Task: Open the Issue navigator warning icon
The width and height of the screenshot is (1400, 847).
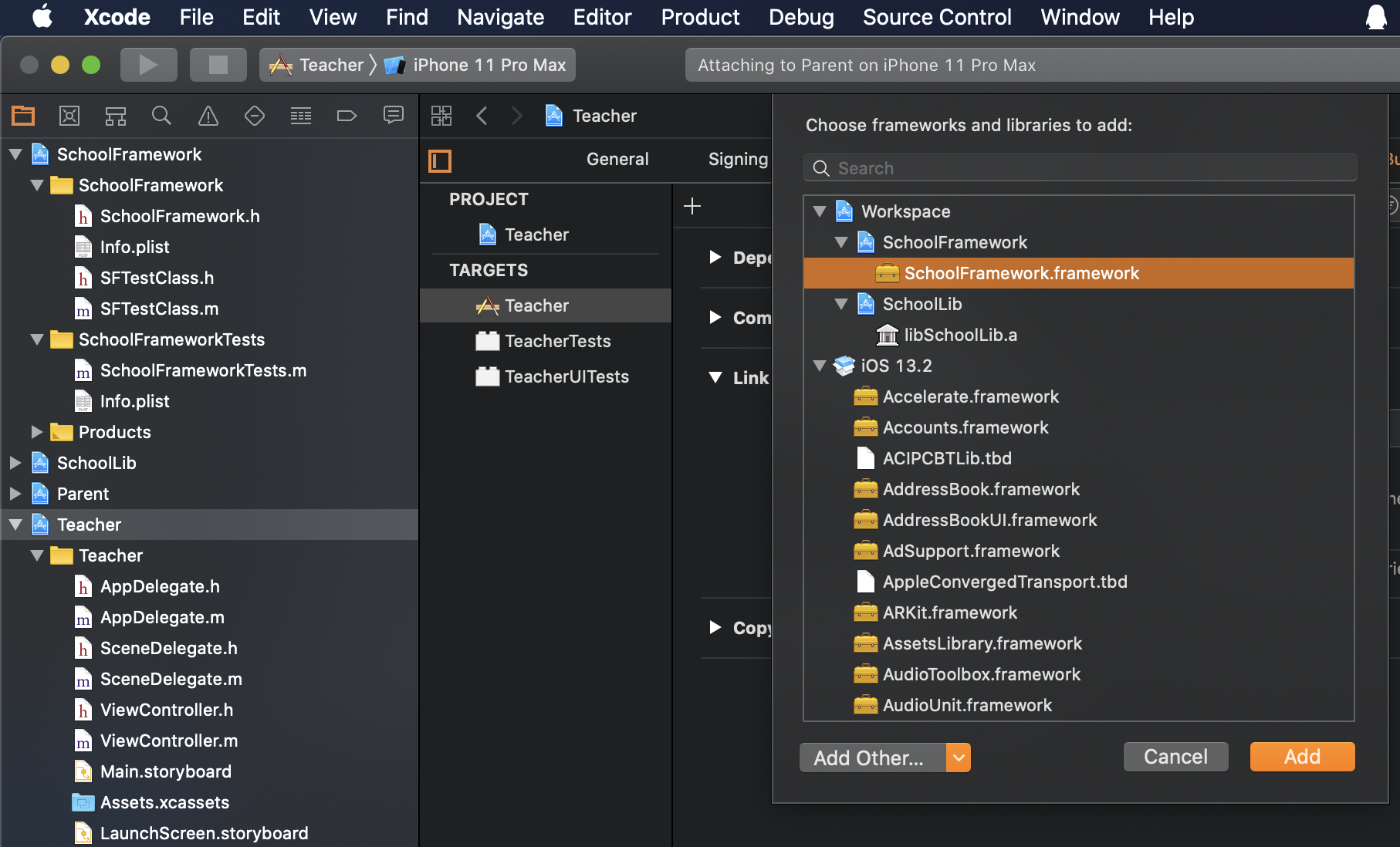Action: [x=208, y=116]
